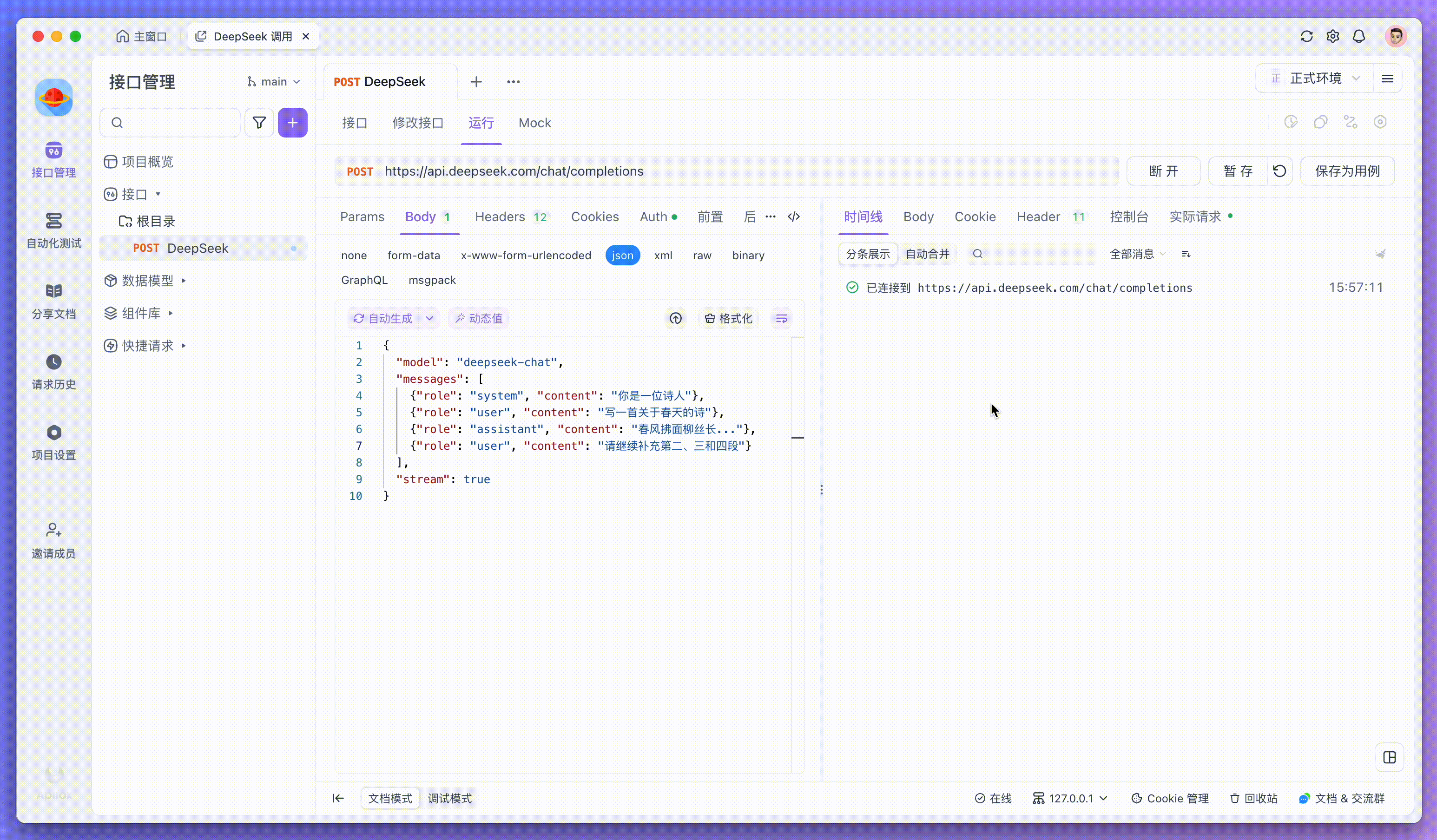Click the reset icon beside 暂存

[1279, 171]
